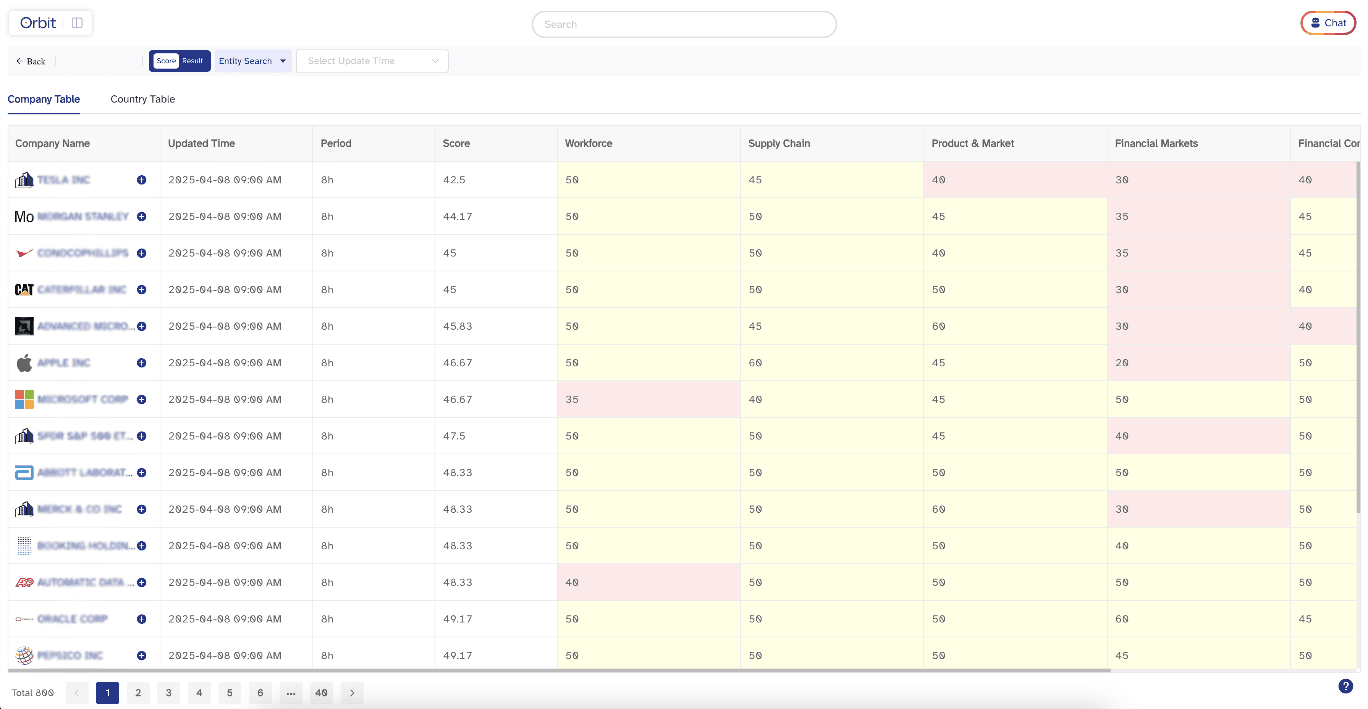Jump to last page 40
The image size is (1368, 709).
[321, 692]
